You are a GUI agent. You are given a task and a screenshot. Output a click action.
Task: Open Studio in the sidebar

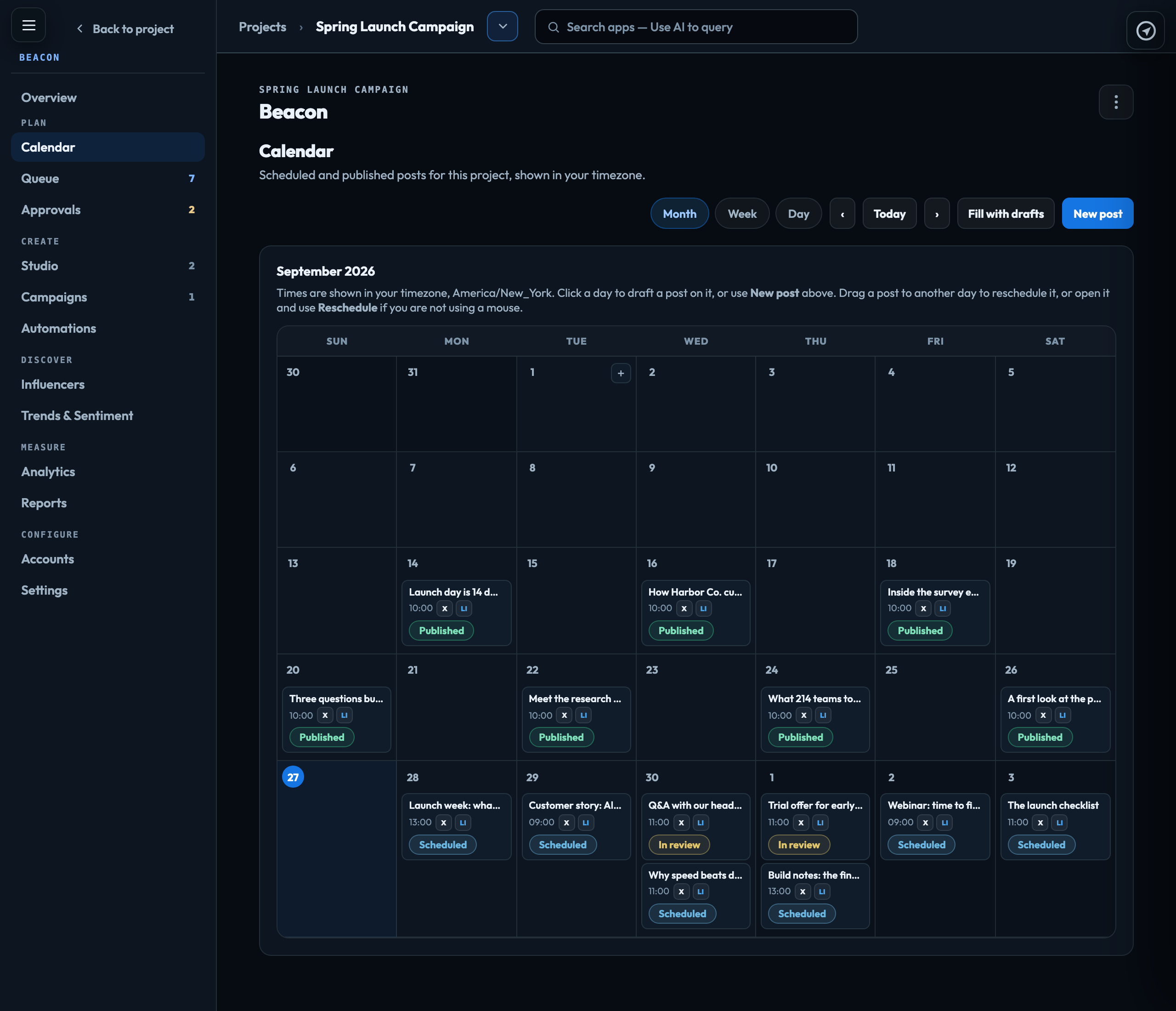coord(108,266)
